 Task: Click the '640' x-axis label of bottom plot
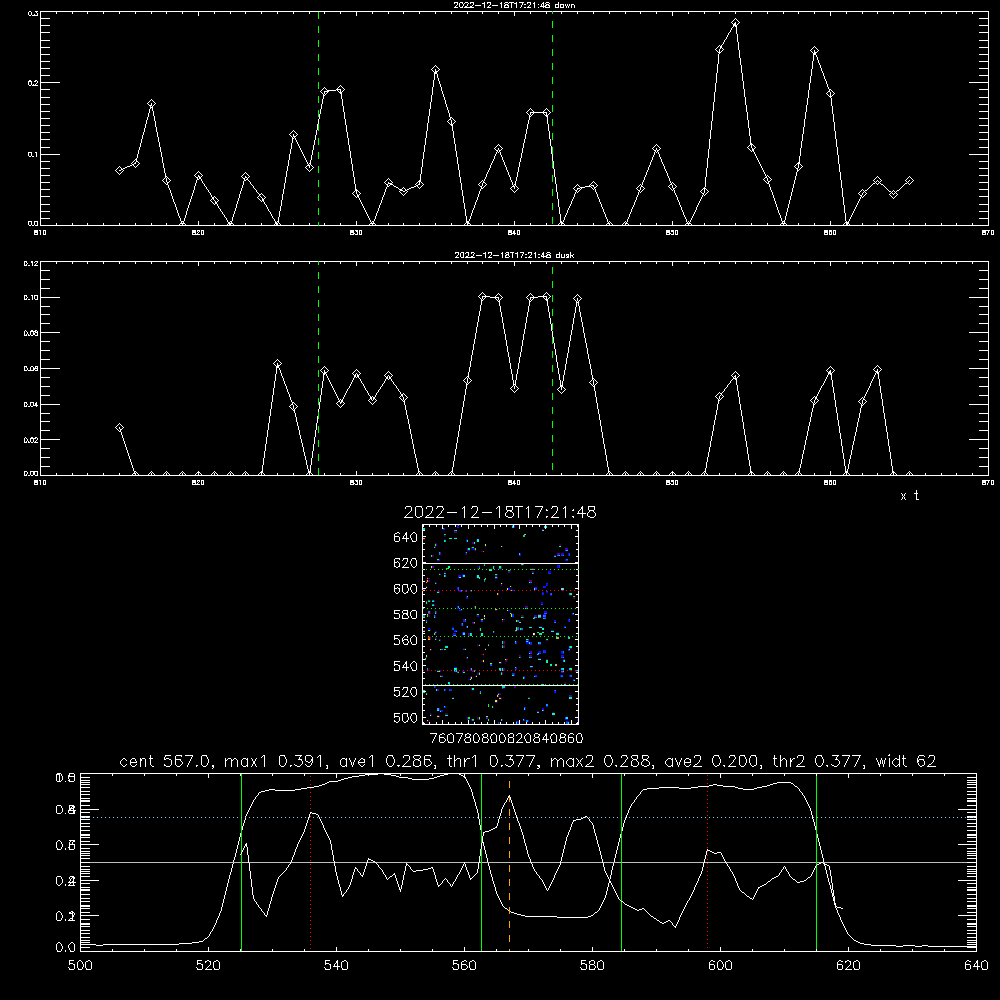click(x=976, y=966)
